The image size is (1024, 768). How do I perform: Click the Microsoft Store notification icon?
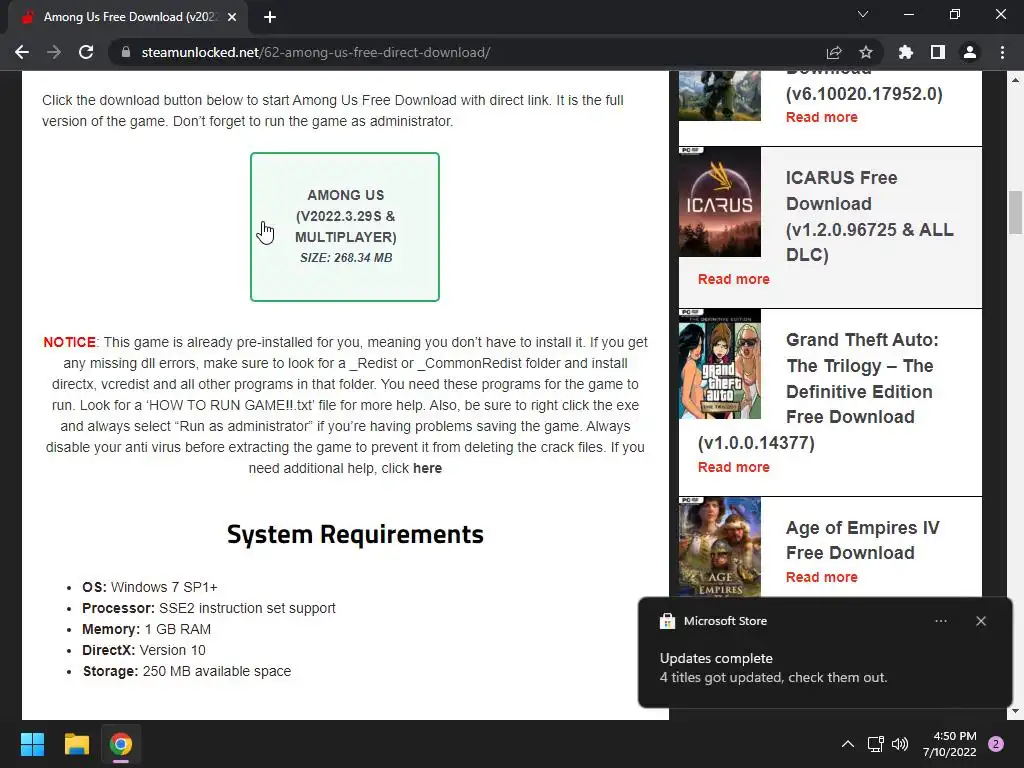pyautogui.click(x=667, y=621)
